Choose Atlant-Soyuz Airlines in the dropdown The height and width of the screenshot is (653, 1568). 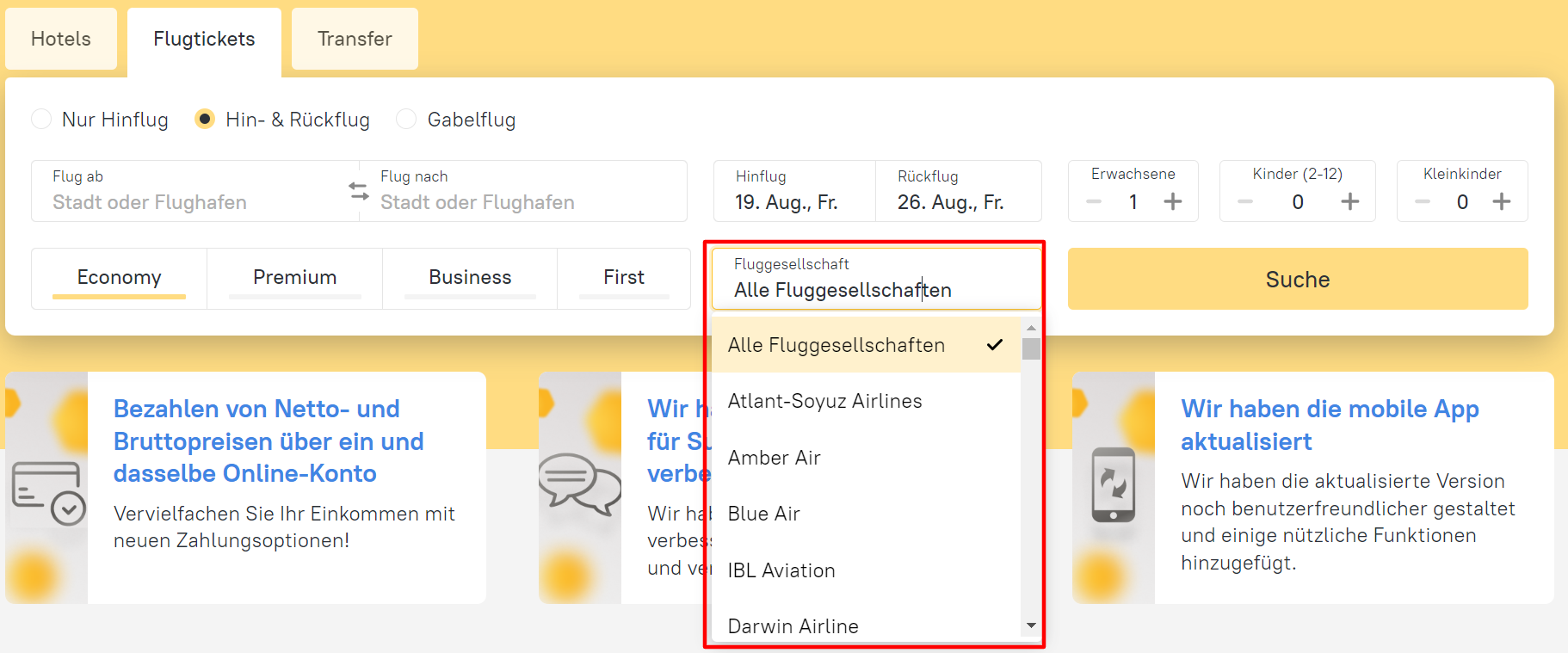coord(824,401)
